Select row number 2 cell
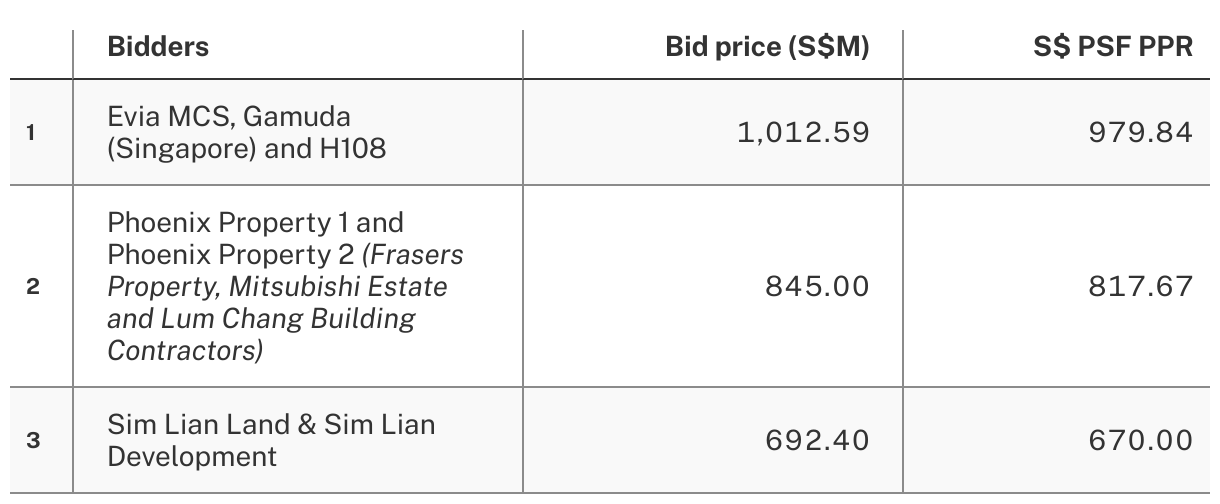The width and height of the screenshot is (1220, 504). [x=33, y=287]
